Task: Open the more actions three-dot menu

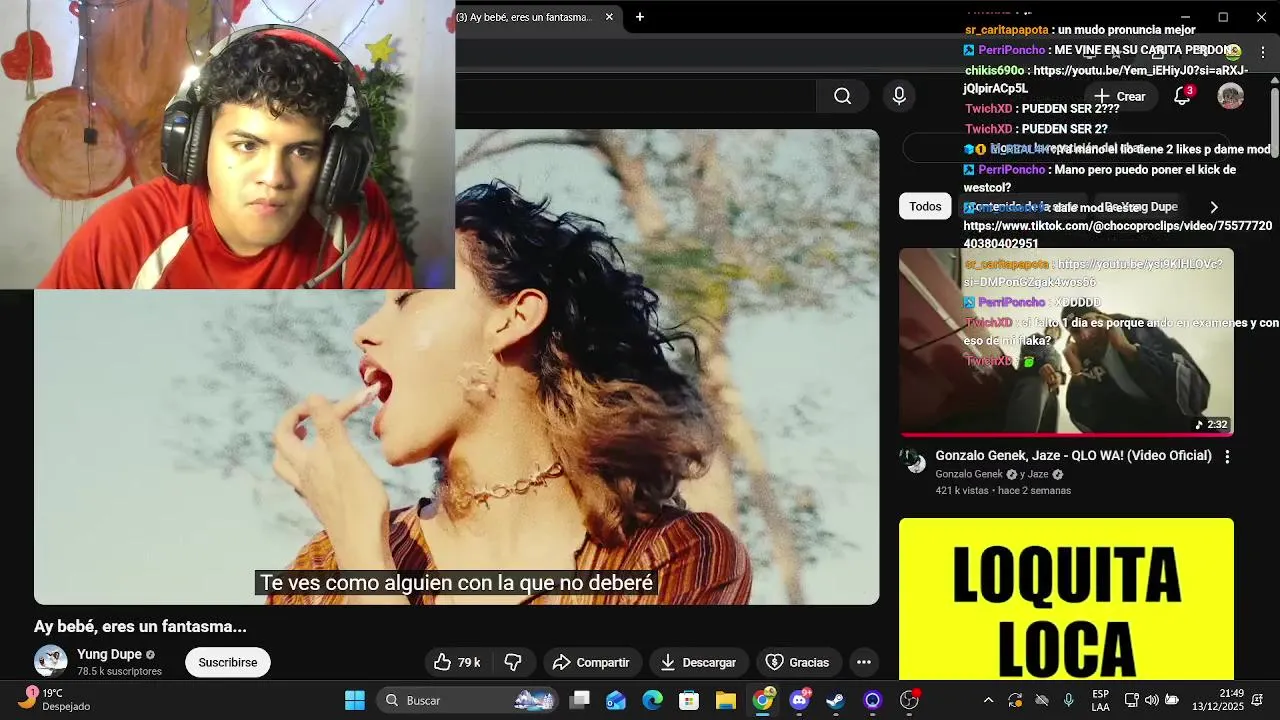Action: tap(864, 662)
